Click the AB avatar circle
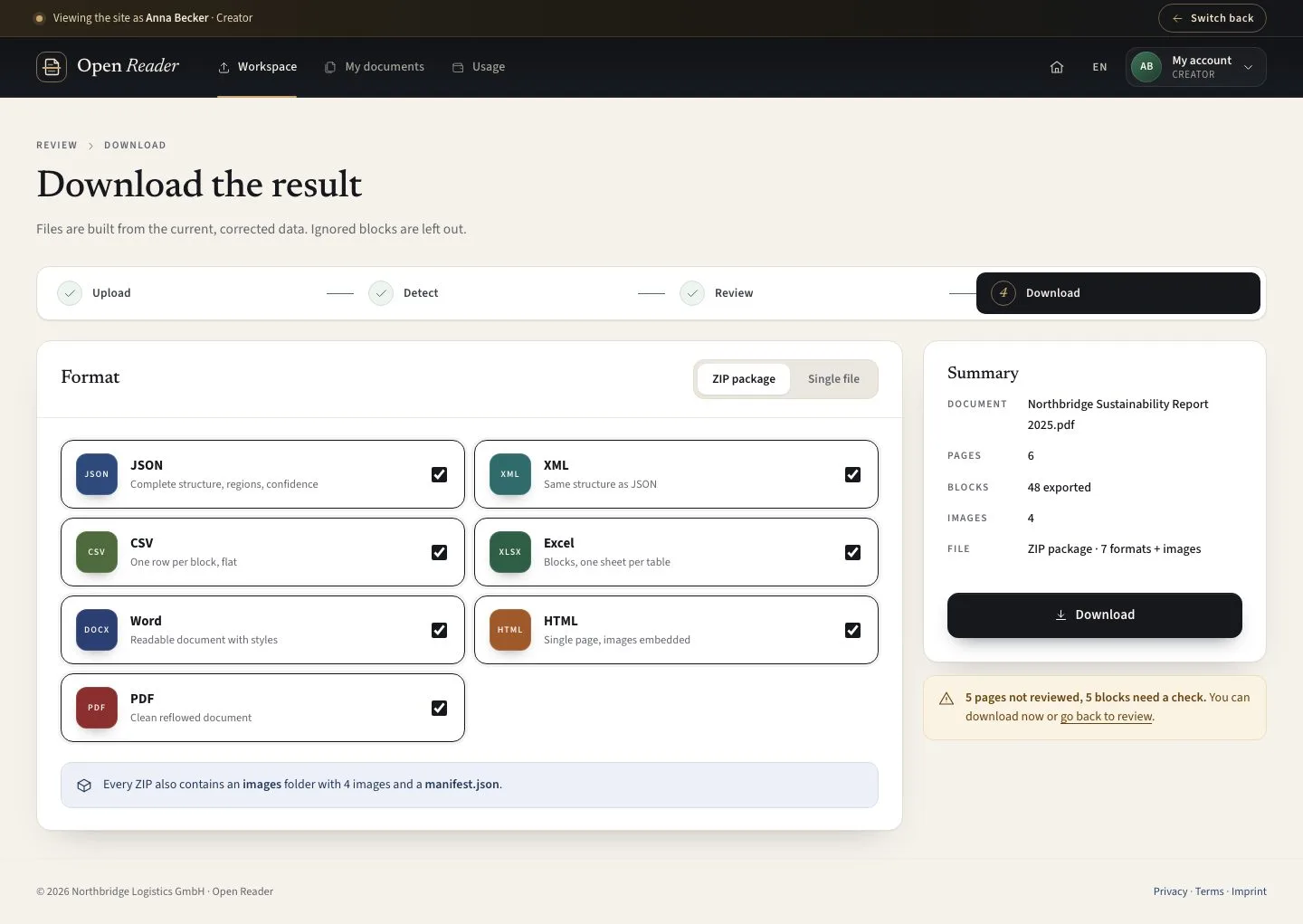Image resolution: width=1303 pixels, height=924 pixels. pos(1146,67)
